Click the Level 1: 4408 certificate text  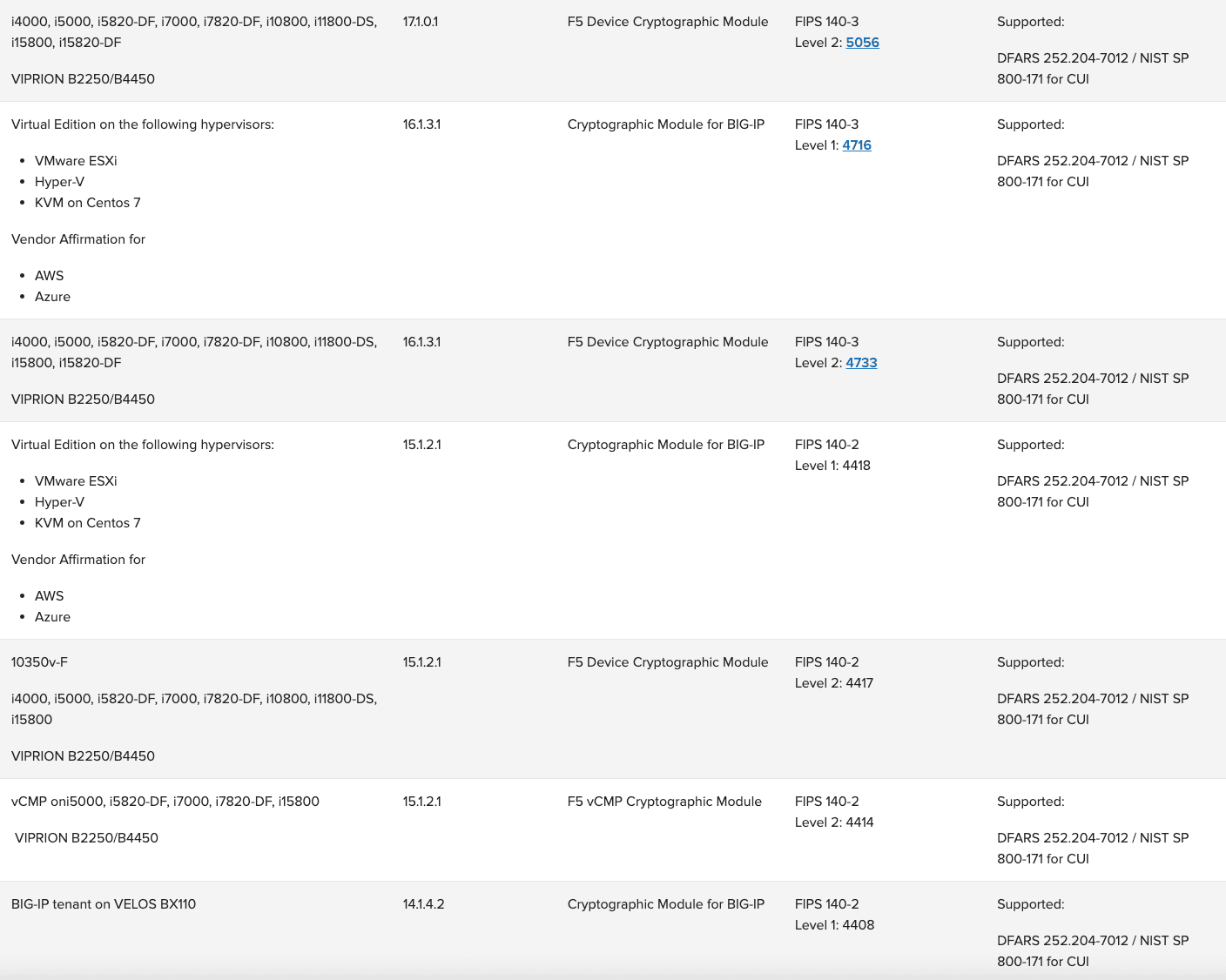click(x=834, y=925)
